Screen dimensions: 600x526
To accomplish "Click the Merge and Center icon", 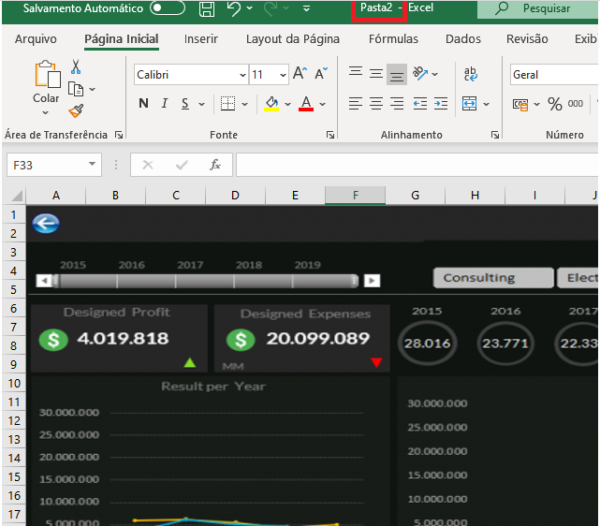I will (470, 104).
